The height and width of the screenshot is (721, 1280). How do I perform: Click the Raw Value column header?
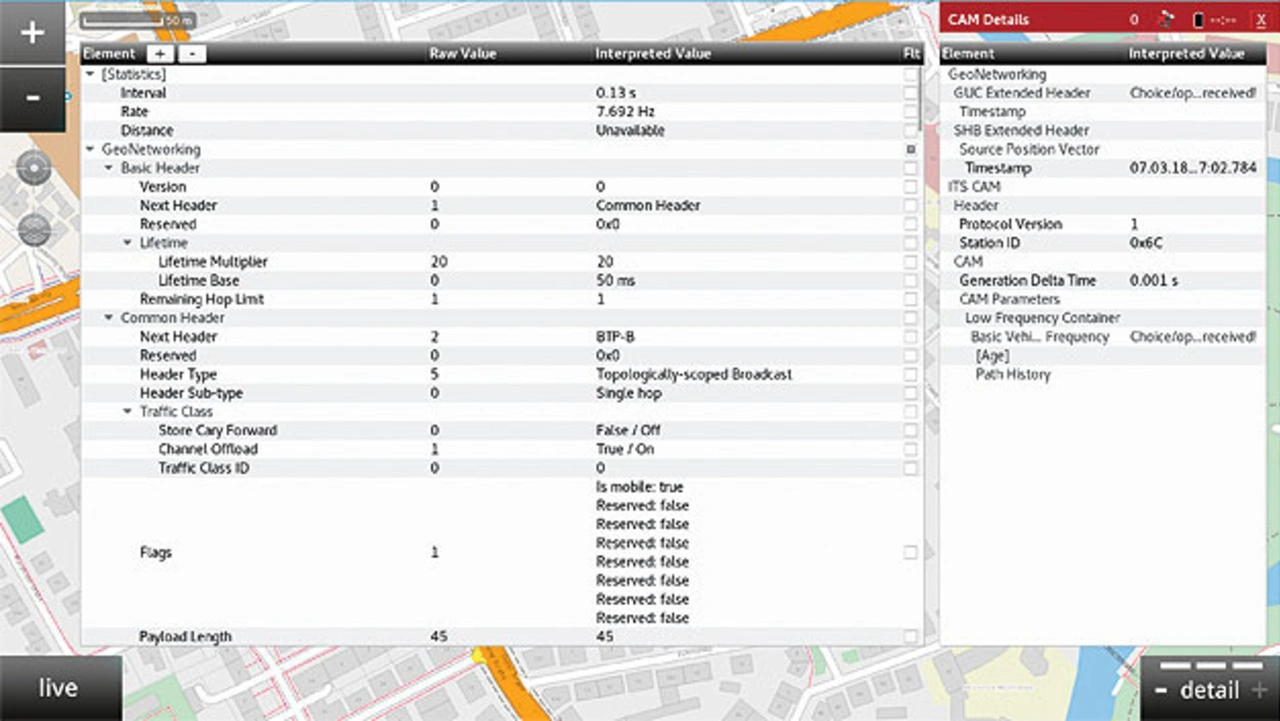(x=463, y=54)
